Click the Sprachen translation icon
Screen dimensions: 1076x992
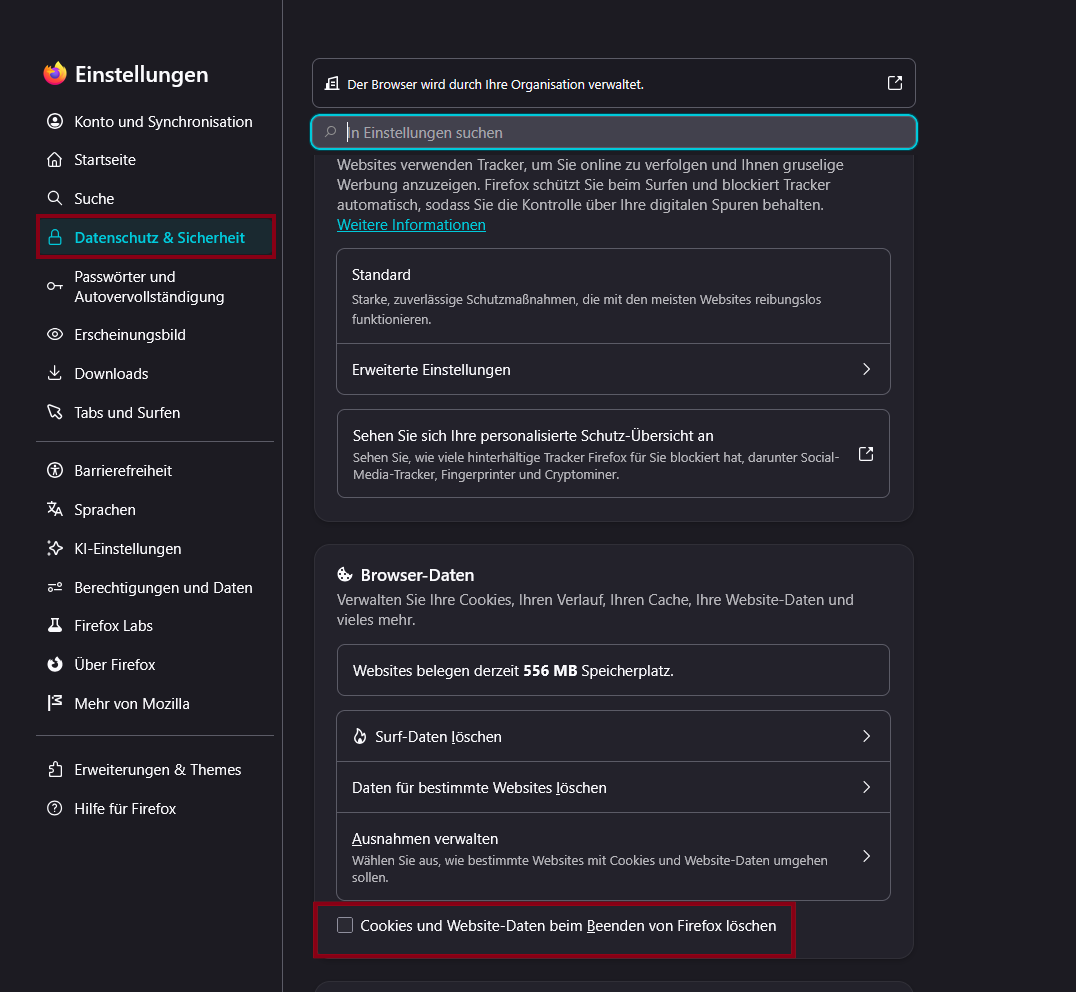tap(55, 509)
